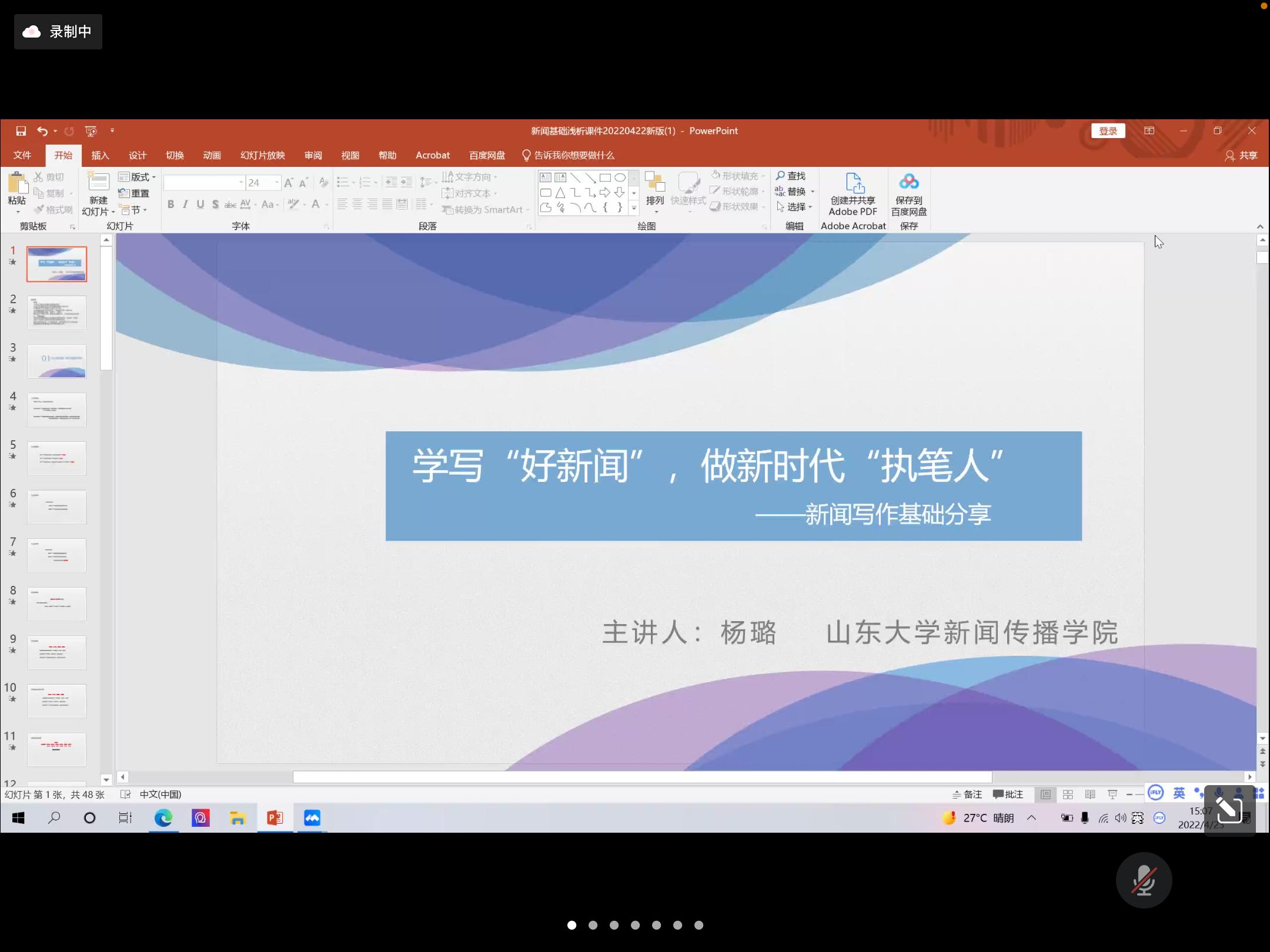The image size is (1270, 952).
Task: Collapse the ribbon chevron
Action: point(1260,226)
